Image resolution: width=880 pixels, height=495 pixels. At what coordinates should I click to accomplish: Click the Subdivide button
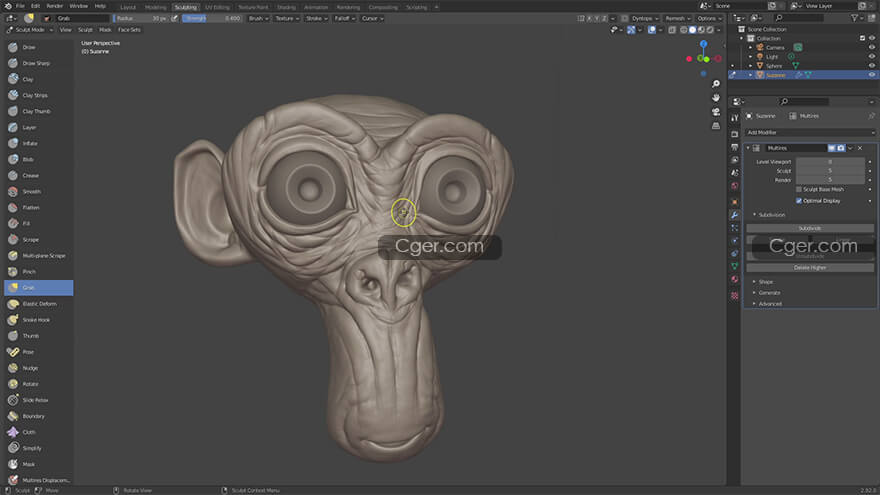[810, 228]
